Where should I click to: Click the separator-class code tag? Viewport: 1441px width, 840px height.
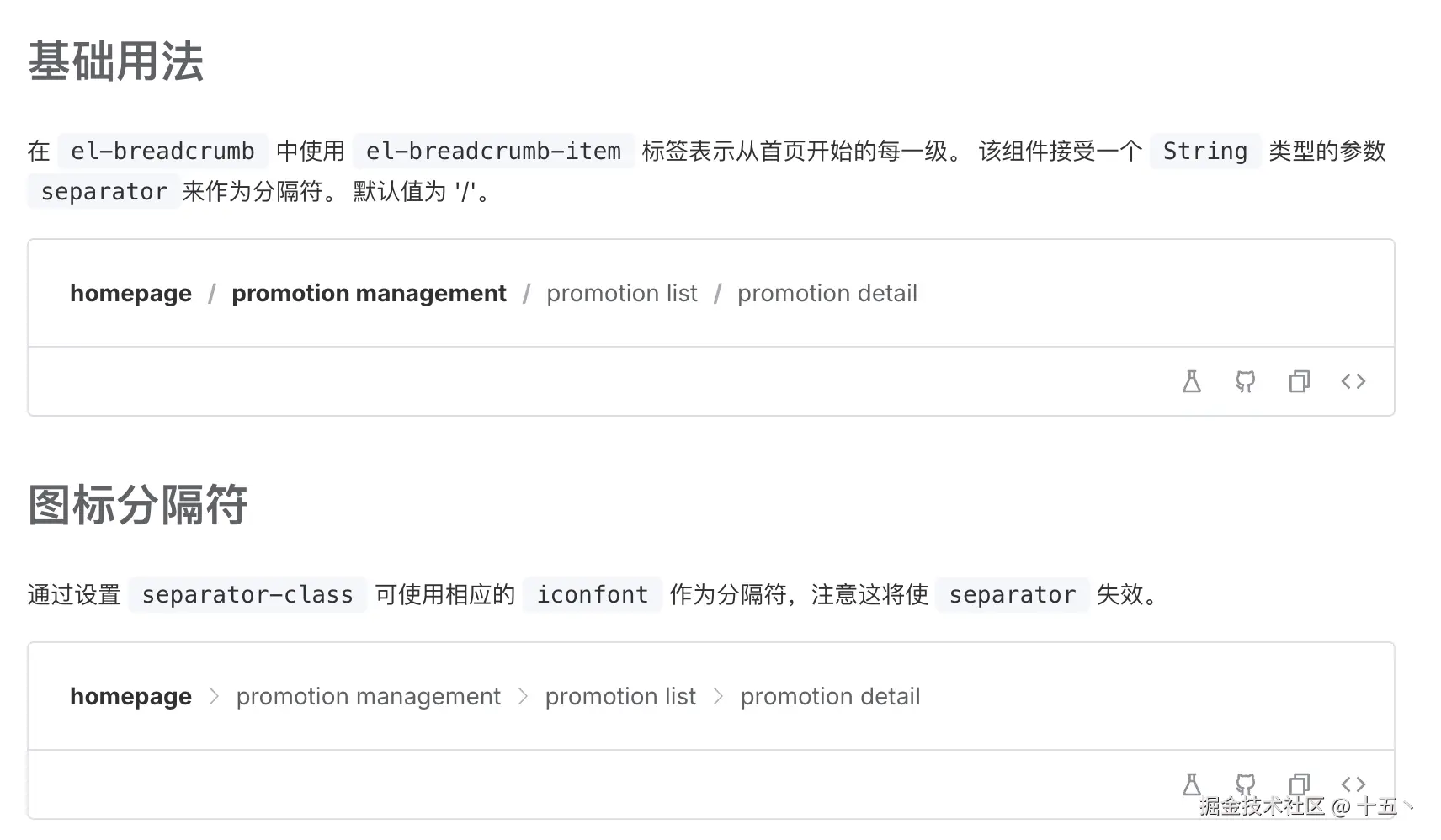(x=247, y=595)
